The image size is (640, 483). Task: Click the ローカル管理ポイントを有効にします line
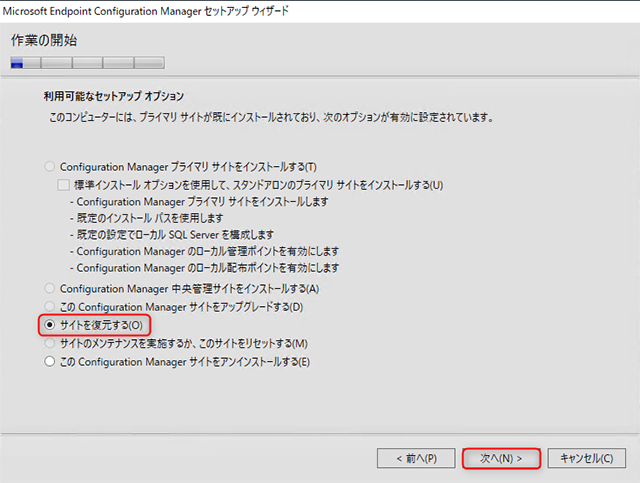click(x=205, y=251)
